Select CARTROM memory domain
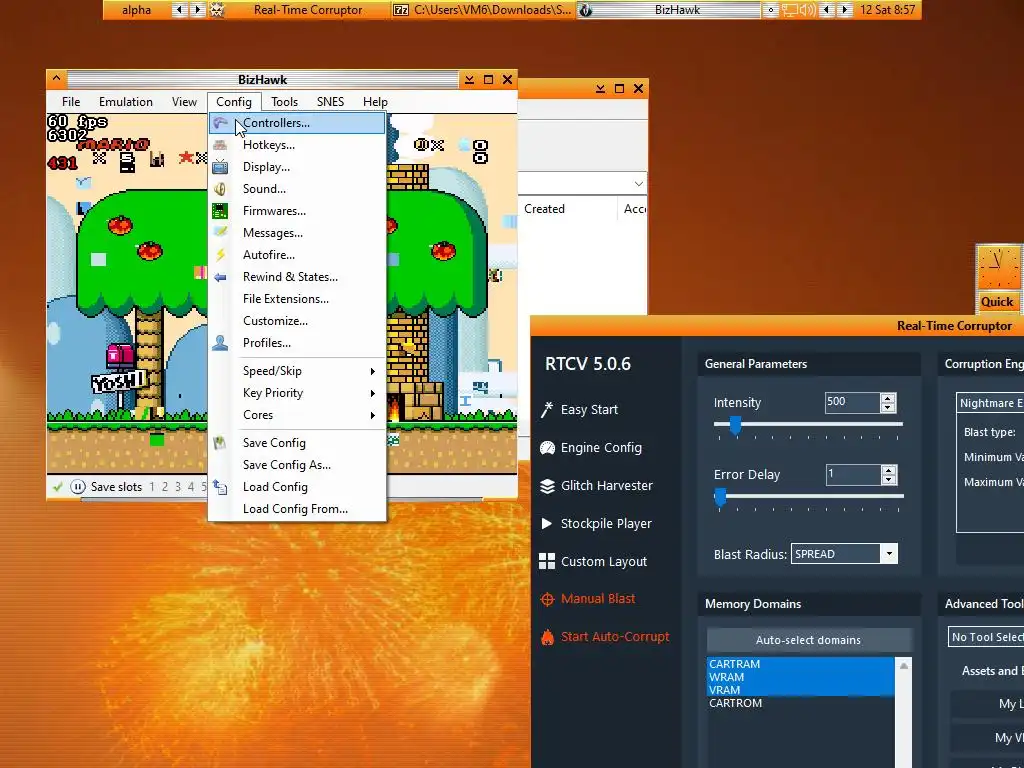The image size is (1024, 768). (800, 703)
